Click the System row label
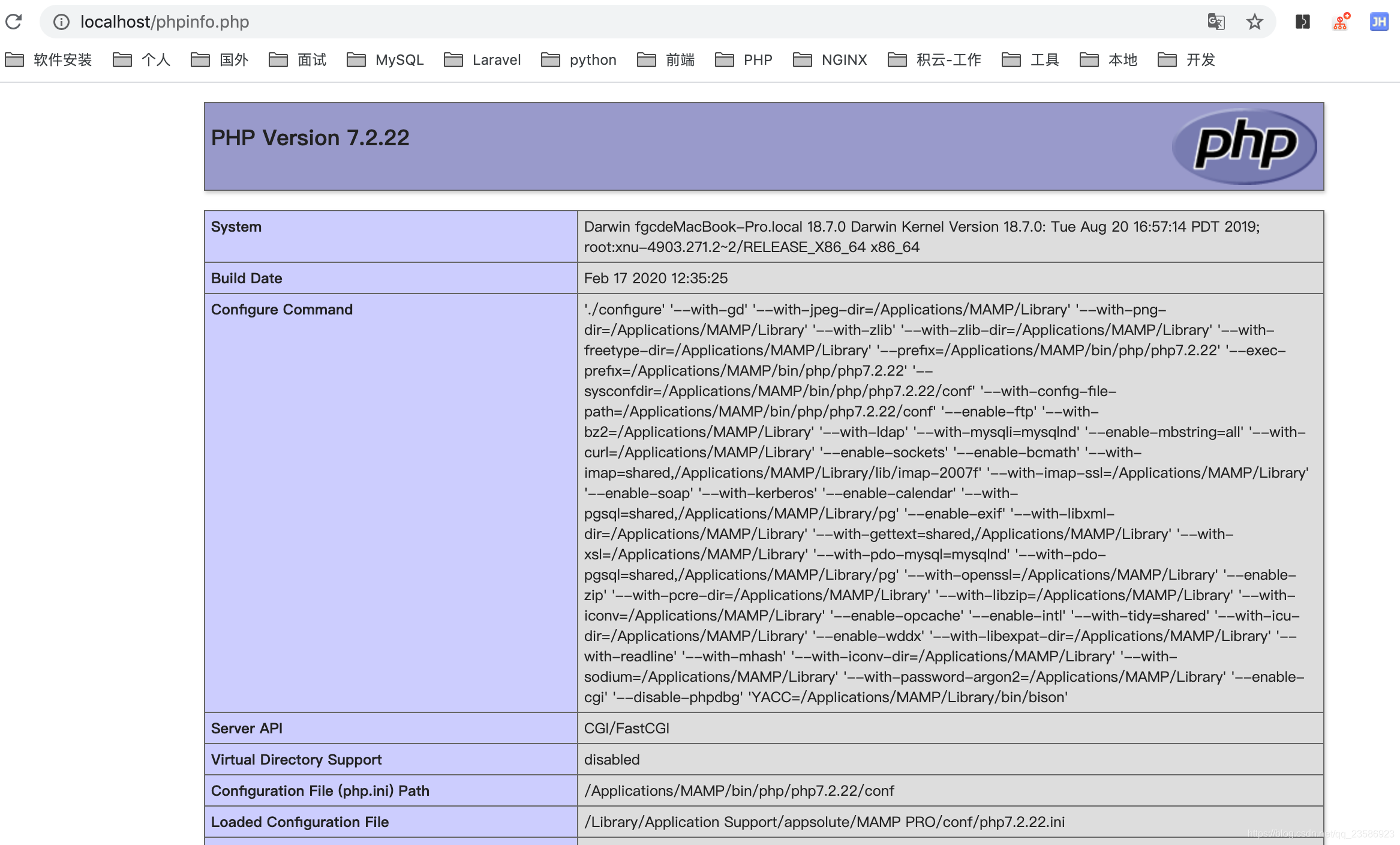This screenshot has width=1400, height=845. tap(236, 227)
